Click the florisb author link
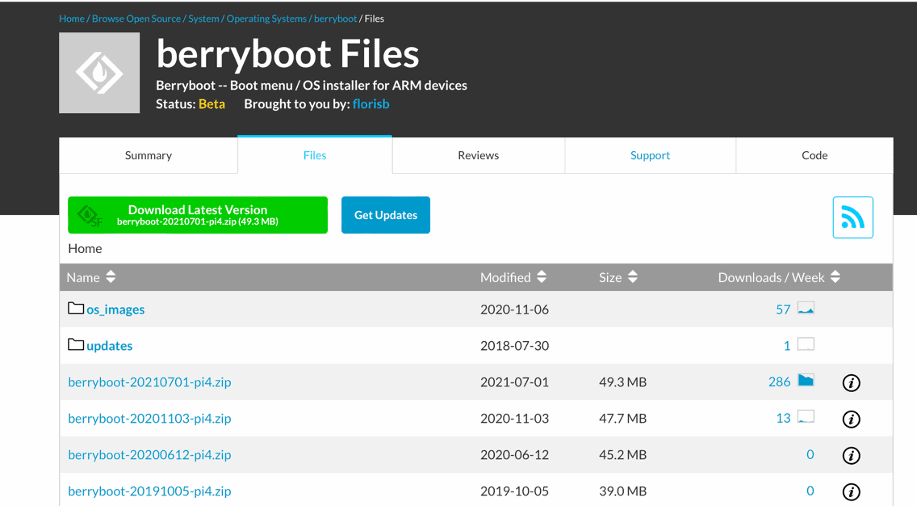Viewport: 918px width, 506px height. [372, 104]
